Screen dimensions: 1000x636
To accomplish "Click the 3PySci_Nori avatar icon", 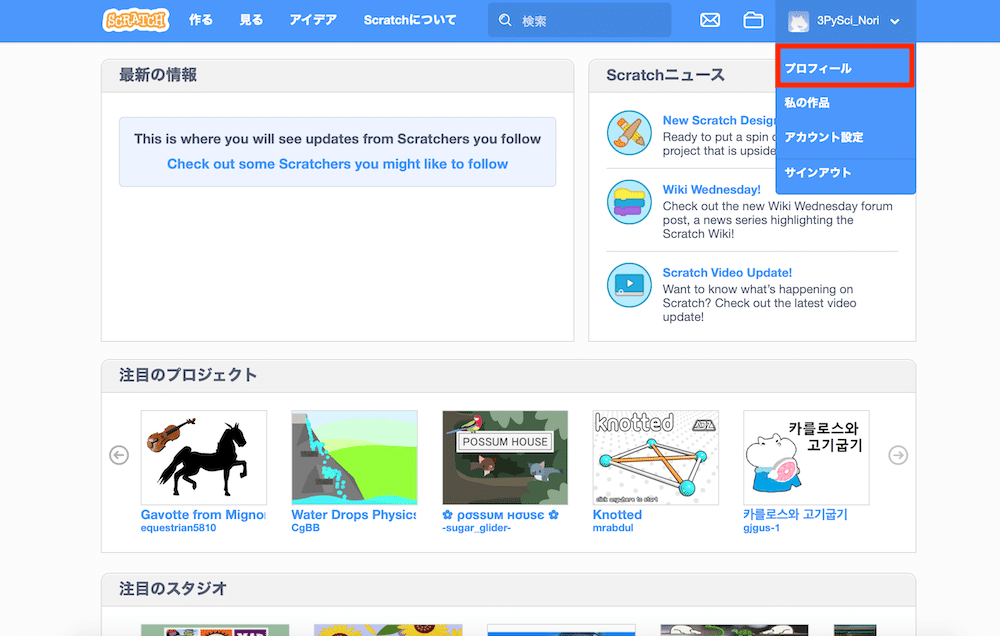I will pos(798,21).
